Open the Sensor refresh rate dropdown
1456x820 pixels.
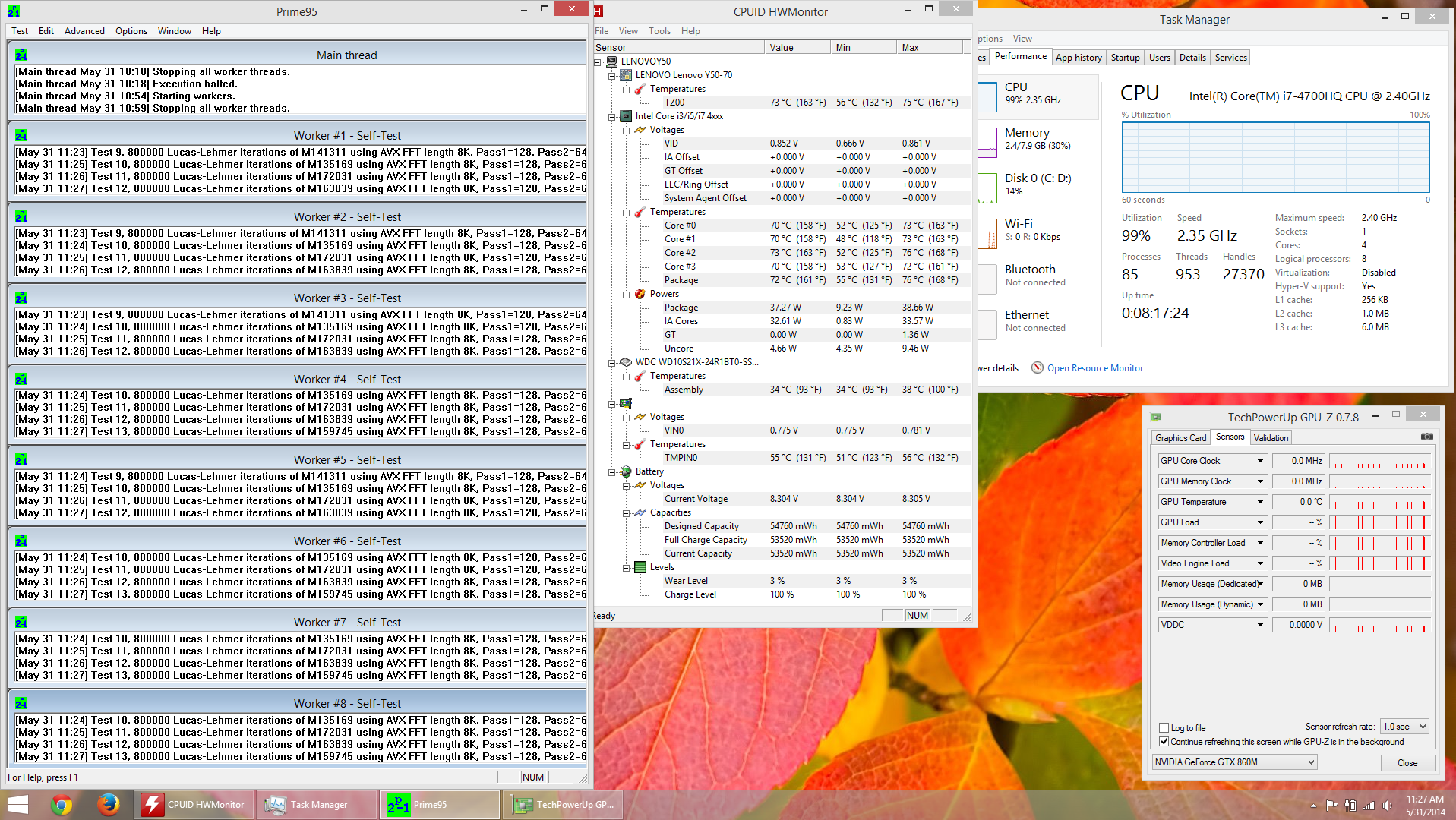[x=1404, y=727]
